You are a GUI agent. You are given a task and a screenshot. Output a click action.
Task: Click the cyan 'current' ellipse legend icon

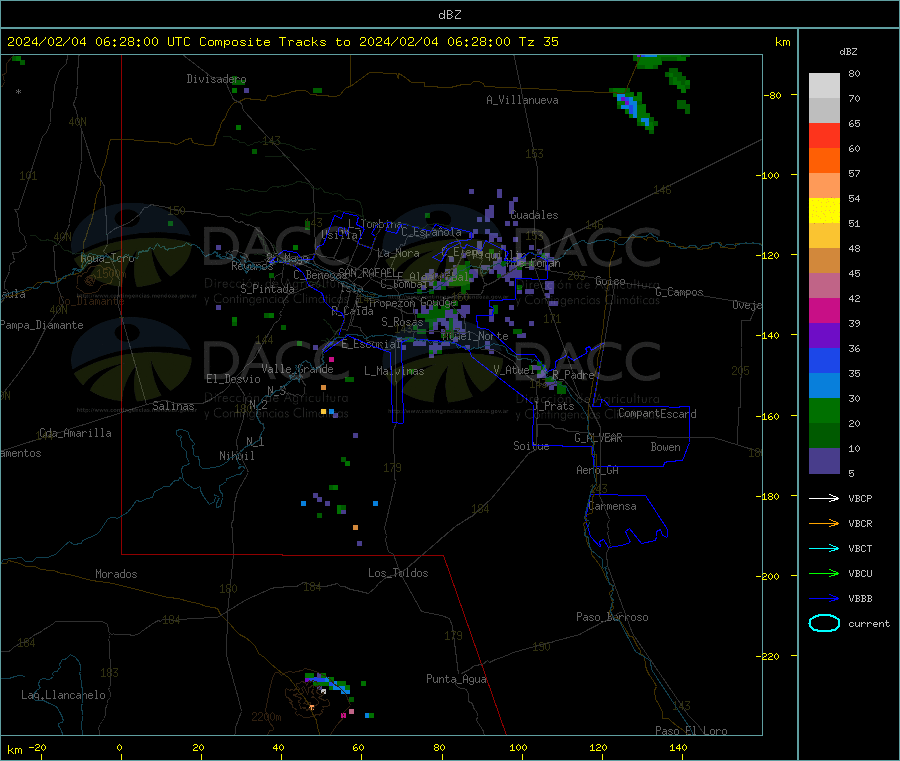tap(824, 623)
